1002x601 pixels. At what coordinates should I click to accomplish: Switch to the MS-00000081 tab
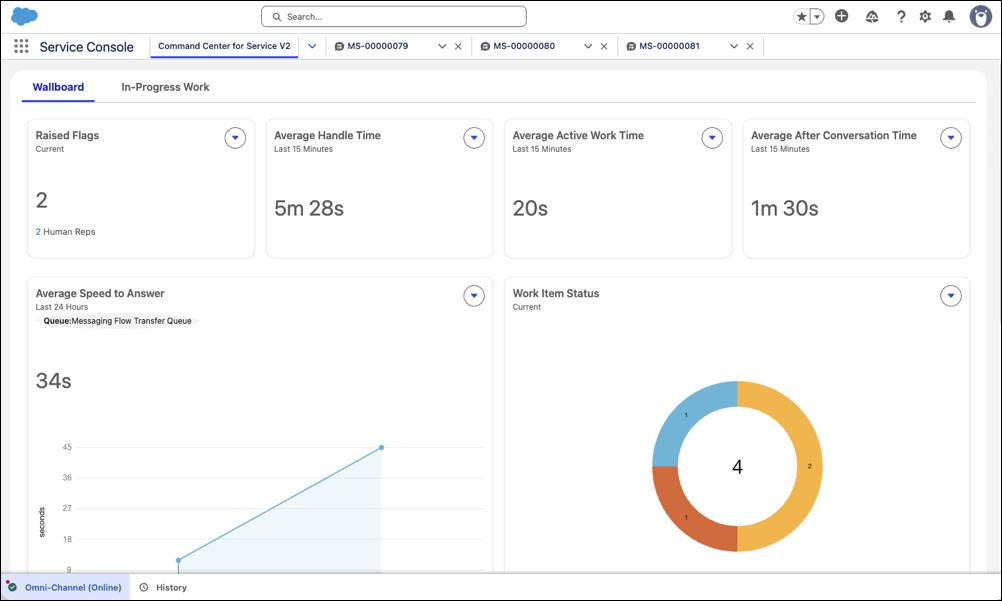(669, 46)
